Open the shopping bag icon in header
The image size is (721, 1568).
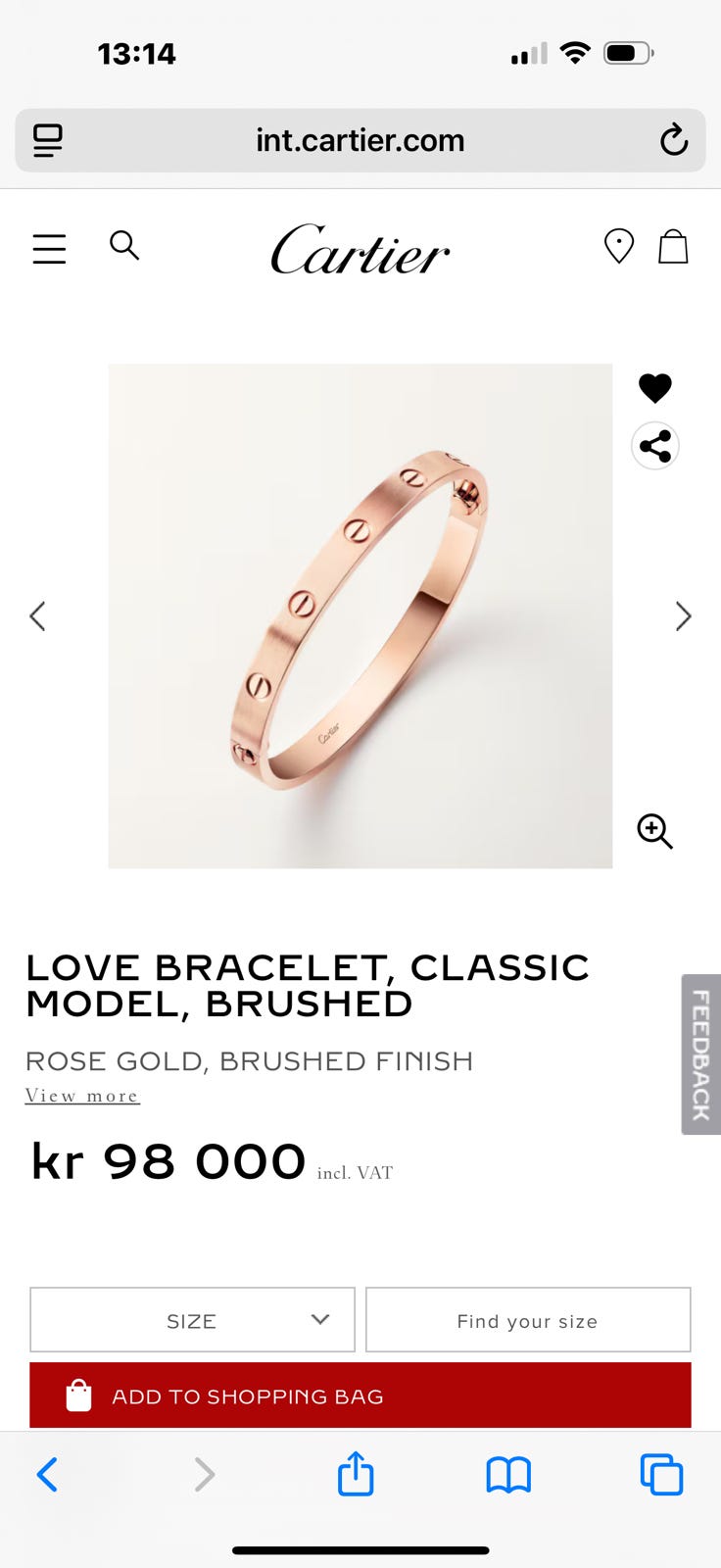(673, 246)
